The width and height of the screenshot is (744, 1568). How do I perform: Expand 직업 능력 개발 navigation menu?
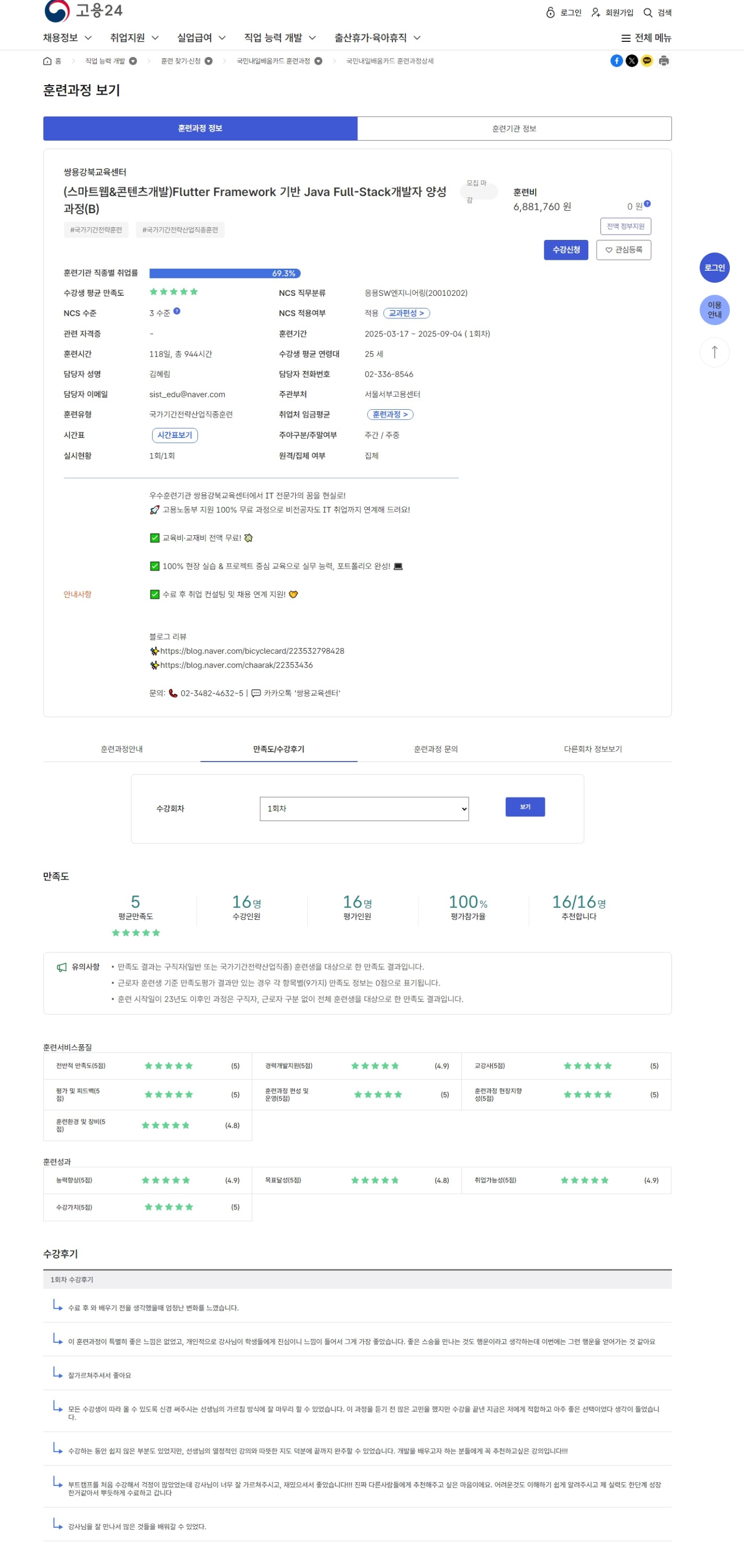tap(280, 38)
